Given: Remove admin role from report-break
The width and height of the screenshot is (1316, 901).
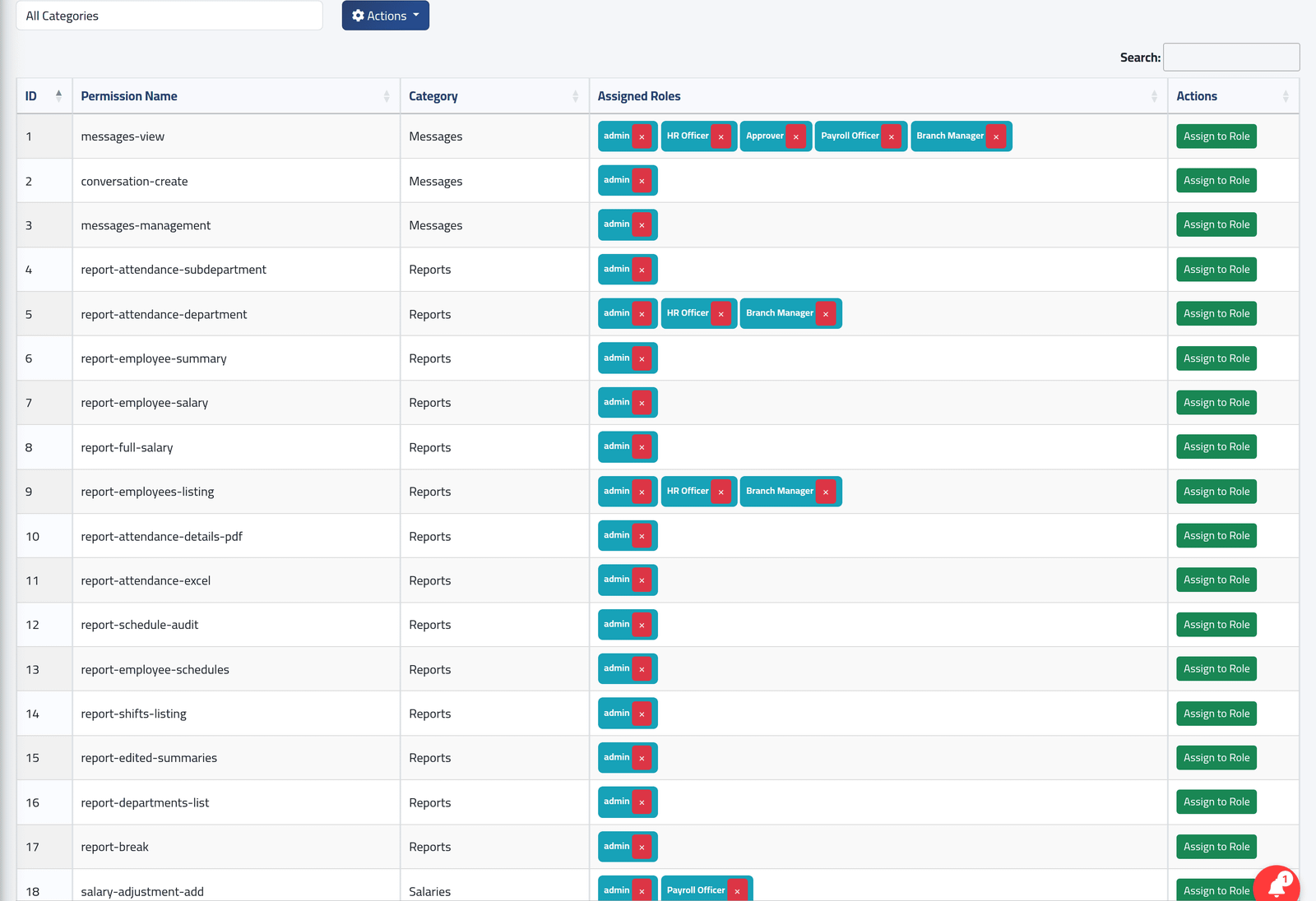Looking at the screenshot, I should pos(642,847).
